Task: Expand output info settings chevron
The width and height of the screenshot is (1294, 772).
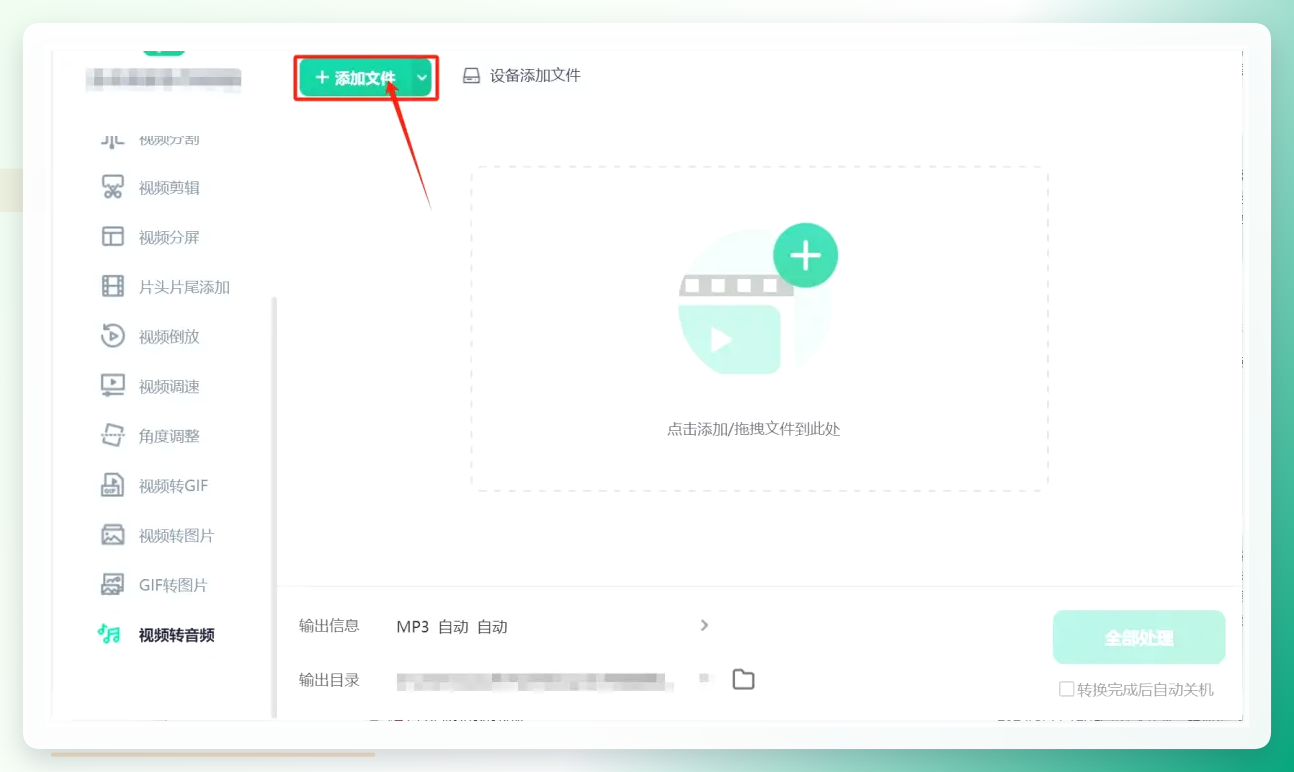Action: pos(704,625)
